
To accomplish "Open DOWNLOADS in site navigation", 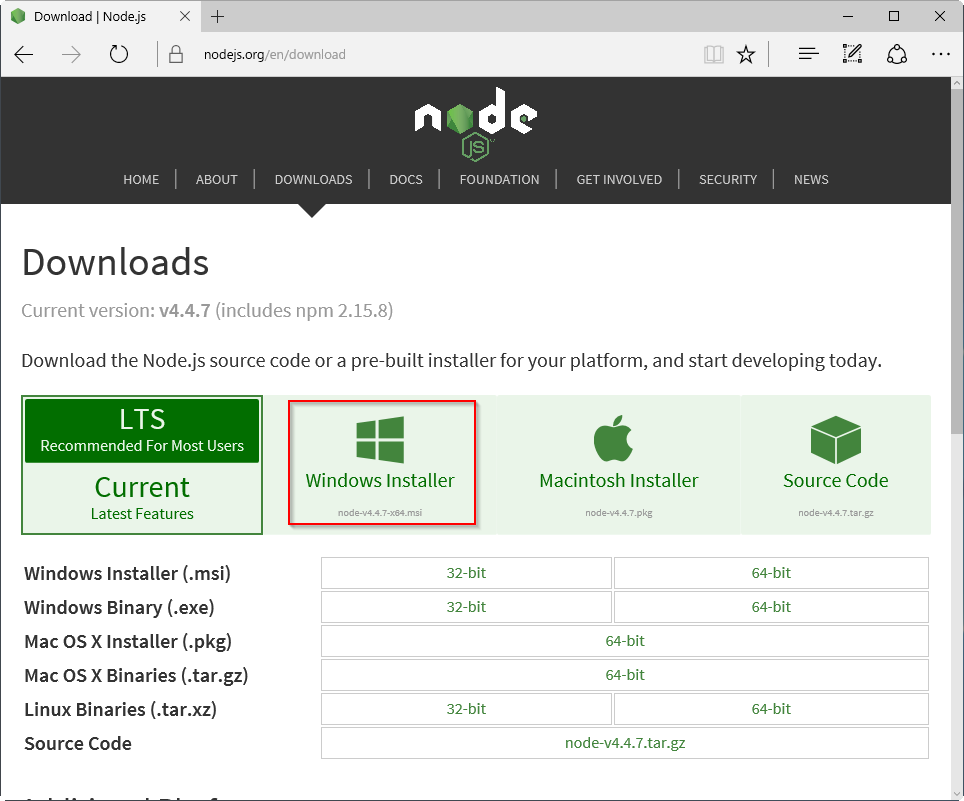I will click(x=314, y=180).
